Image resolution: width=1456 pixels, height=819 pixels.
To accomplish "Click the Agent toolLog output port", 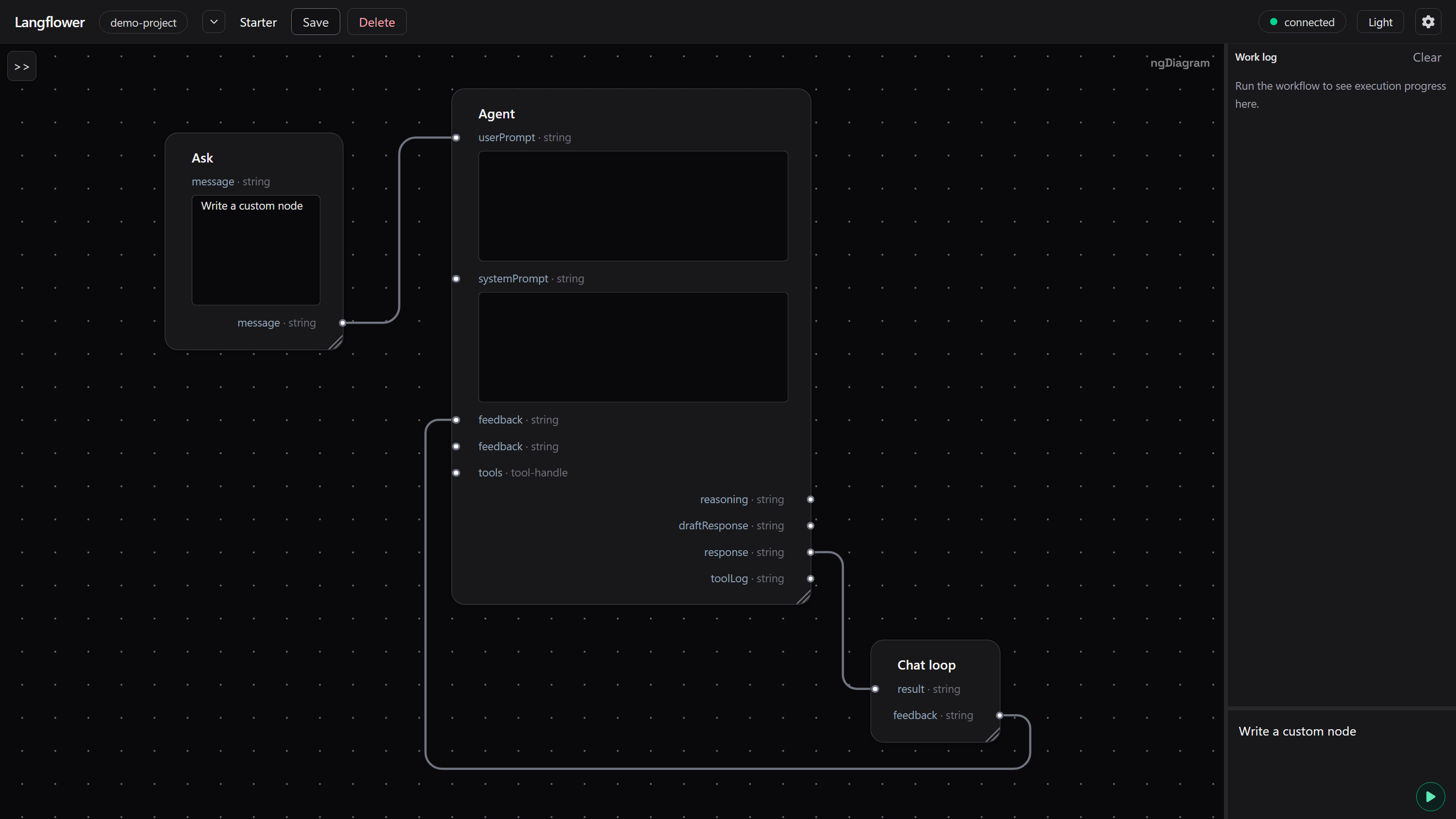I will click(811, 578).
